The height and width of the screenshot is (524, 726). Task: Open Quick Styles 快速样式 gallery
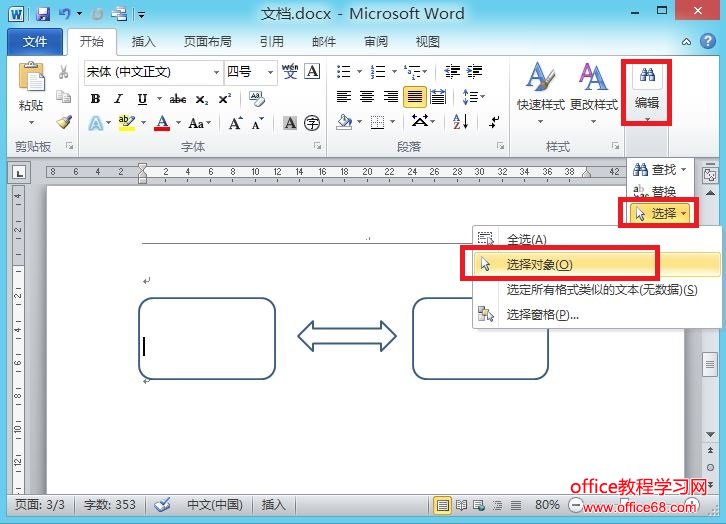[541, 94]
